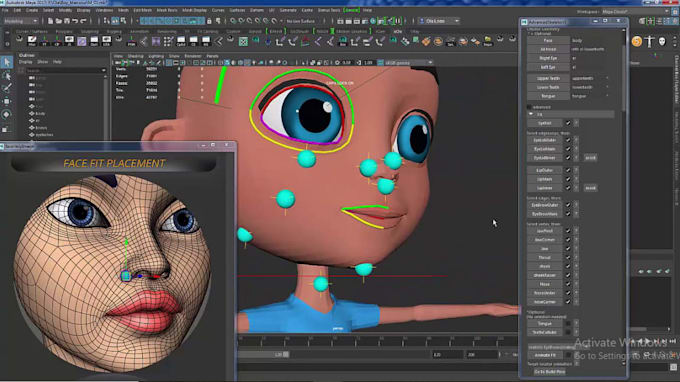Viewport: 680px width, 382px height.
Task: Open viewport Shading menu
Action: click(x=135, y=56)
